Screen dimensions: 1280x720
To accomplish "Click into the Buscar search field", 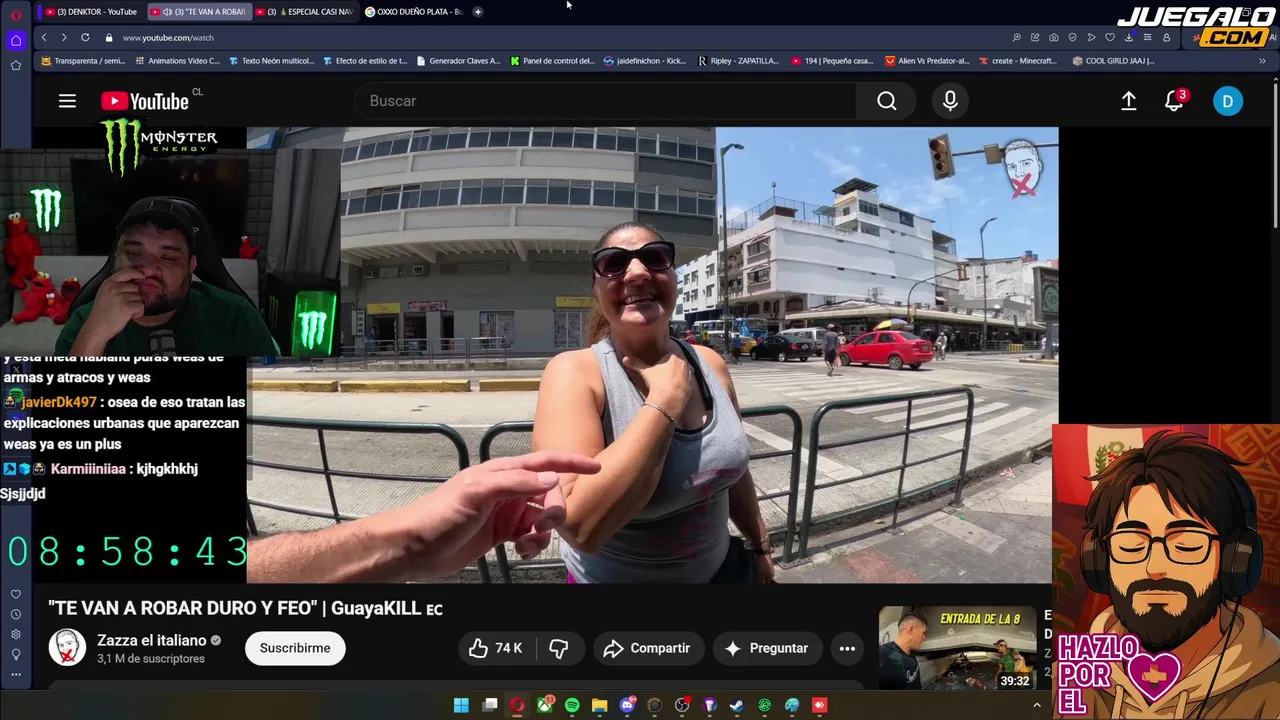I will [605, 101].
